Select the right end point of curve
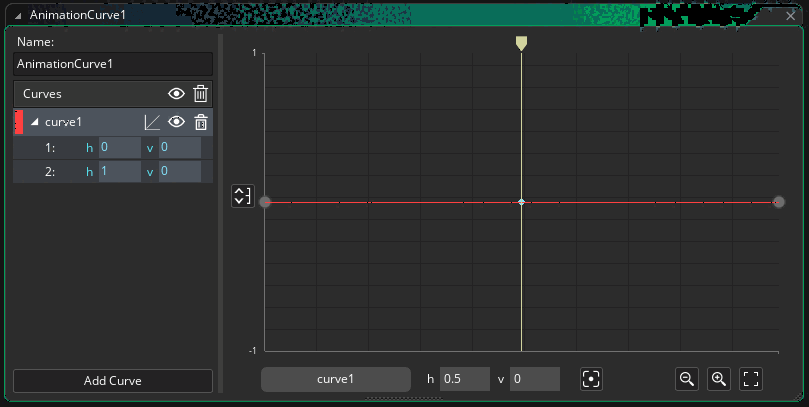The image size is (809, 407). click(x=779, y=202)
